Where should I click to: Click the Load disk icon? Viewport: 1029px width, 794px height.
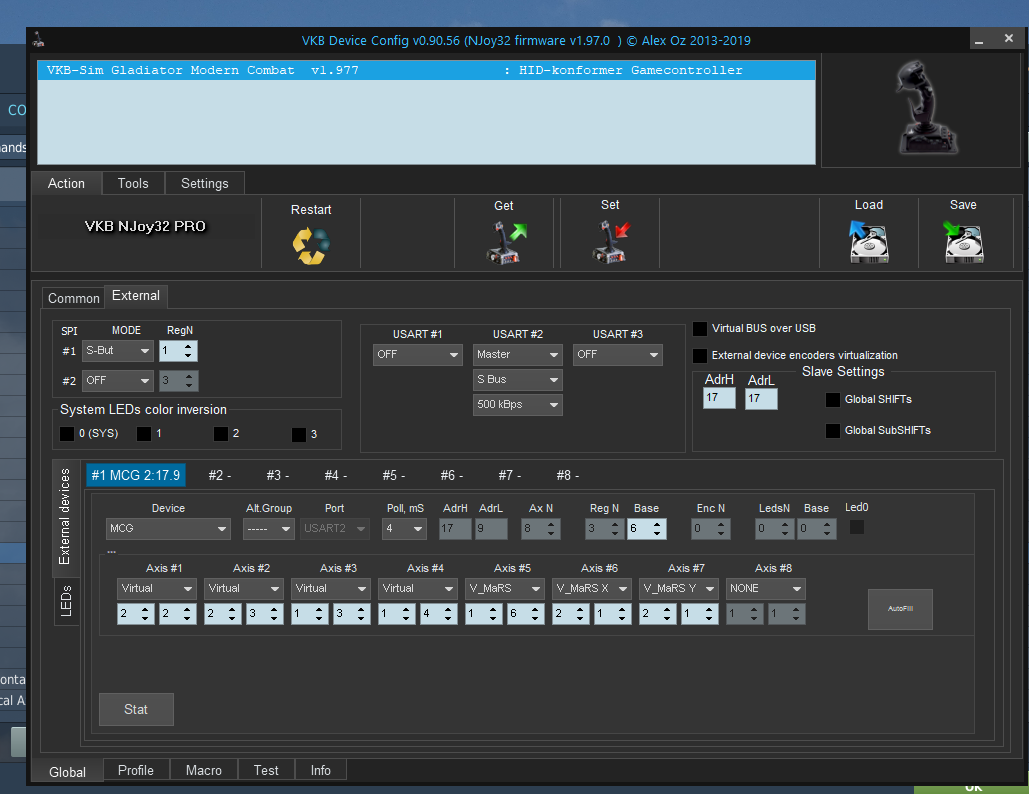coord(868,241)
